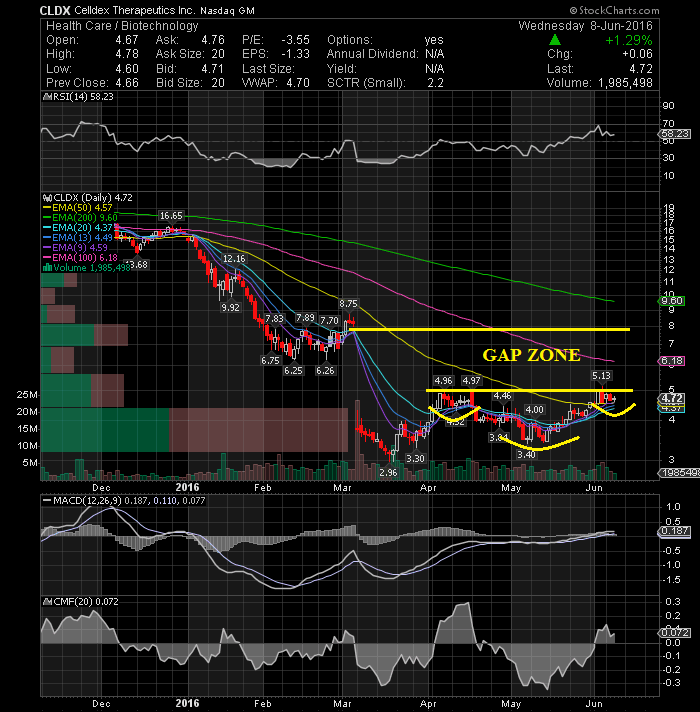This screenshot has width=700, height=712.
Task: Click the Chg value '+0.06'
Action: click(x=637, y=54)
